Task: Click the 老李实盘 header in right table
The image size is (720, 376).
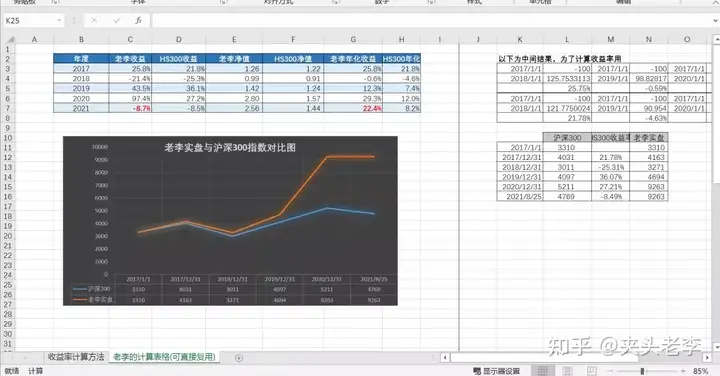Action: [649, 137]
